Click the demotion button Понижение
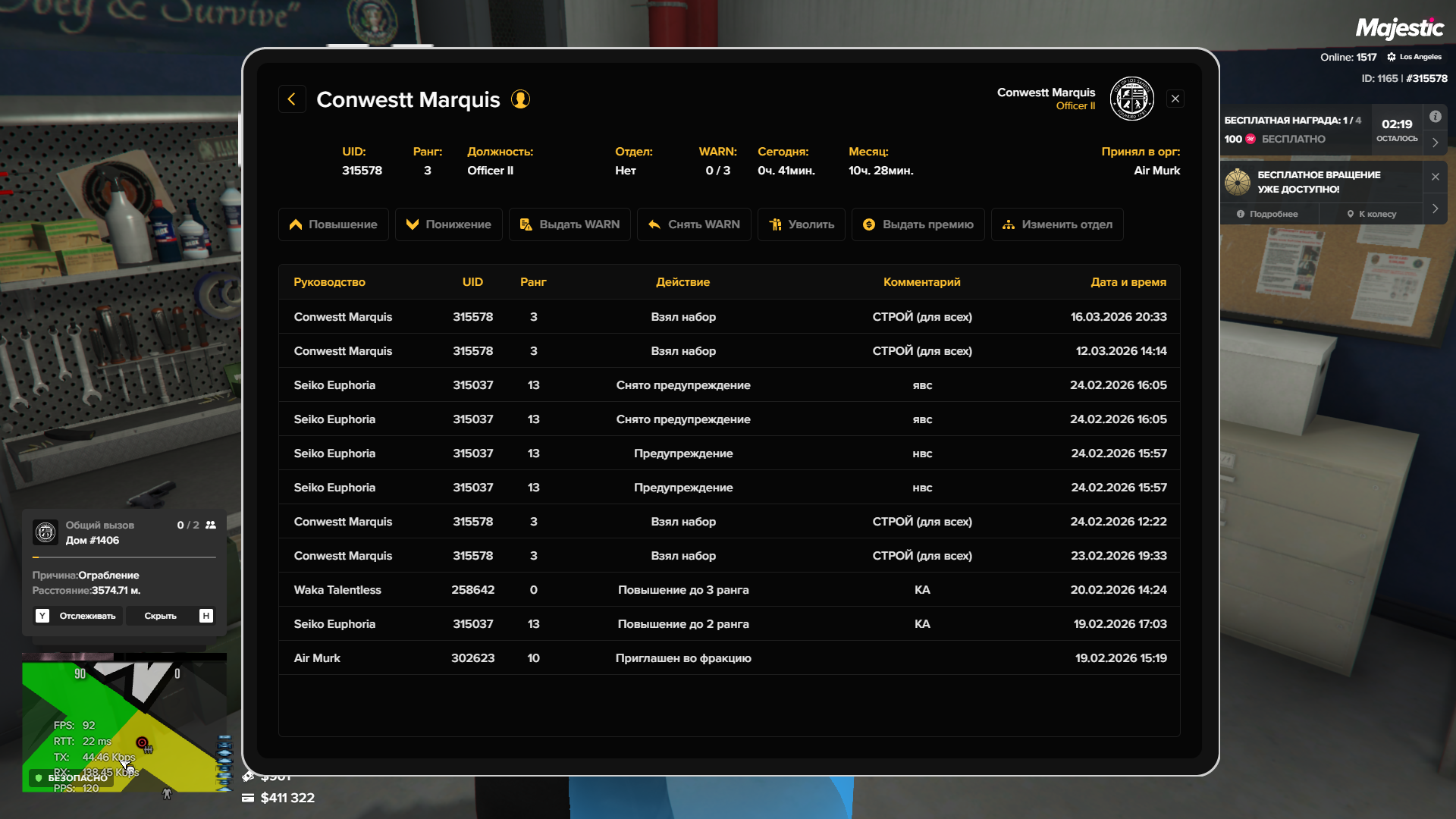 (448, 224)
